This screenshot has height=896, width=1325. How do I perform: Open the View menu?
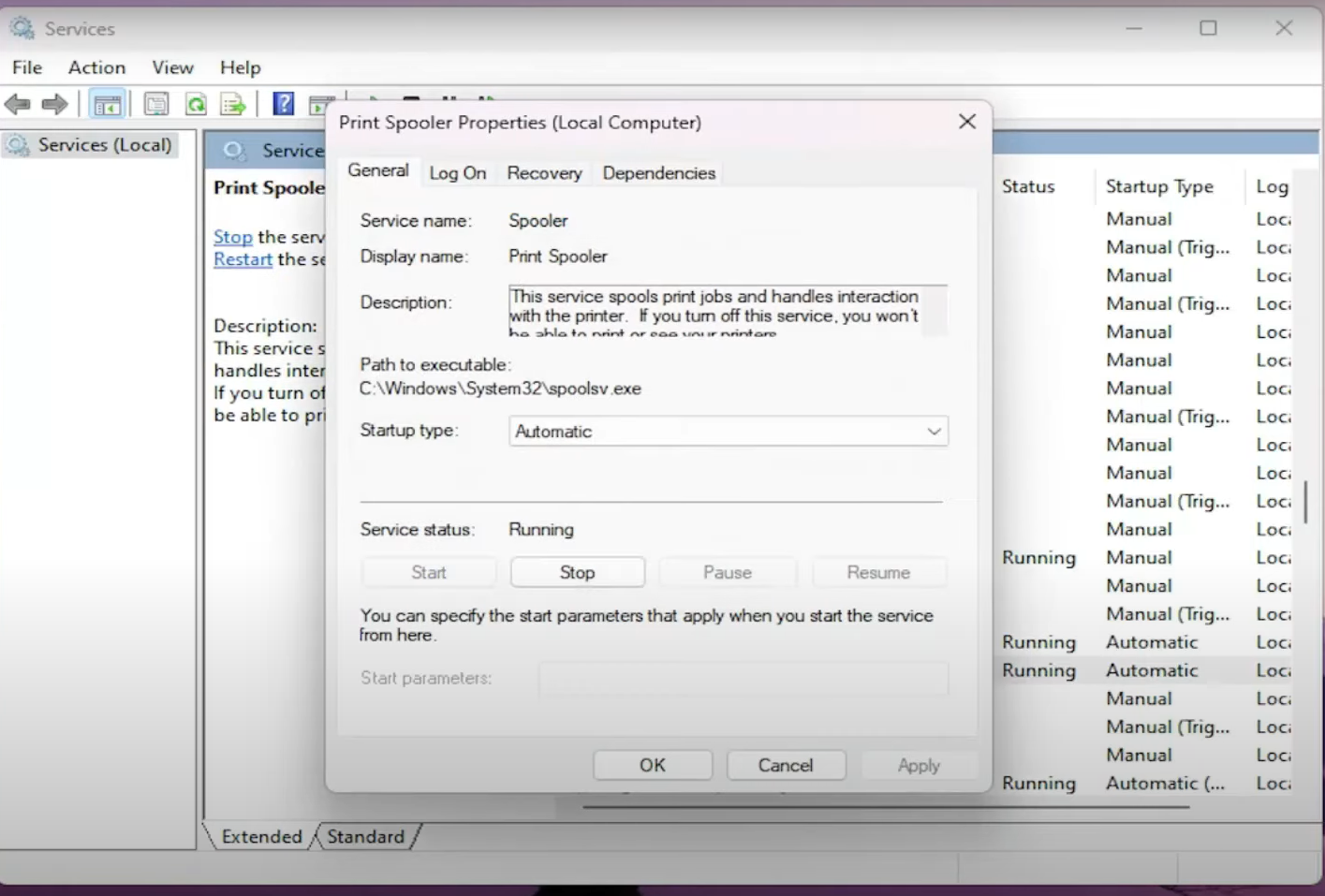coord(172,66)
